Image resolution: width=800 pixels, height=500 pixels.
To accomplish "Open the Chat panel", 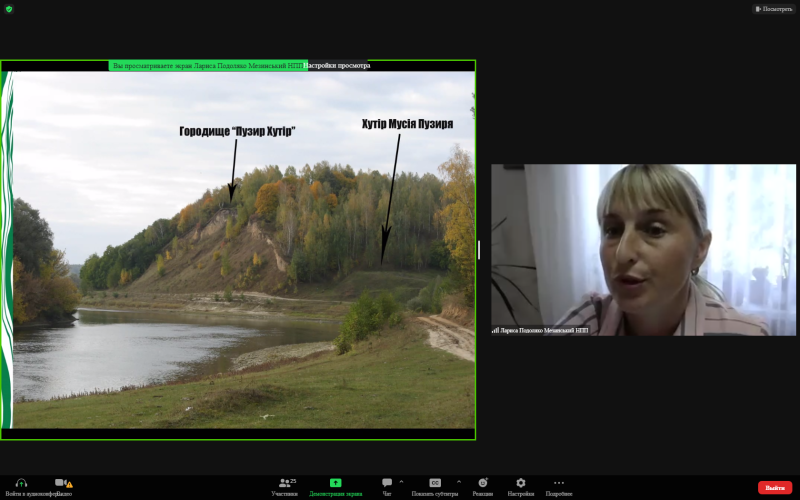I will click(387, 483).
